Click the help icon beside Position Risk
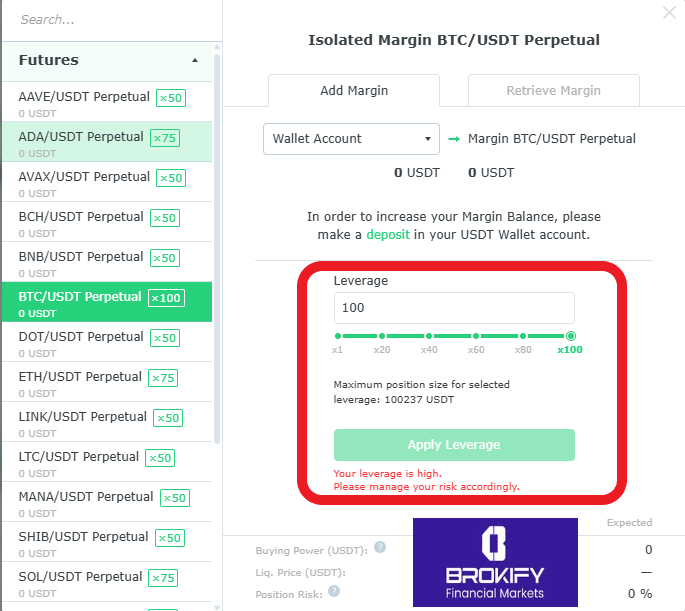 coord(334,592)
